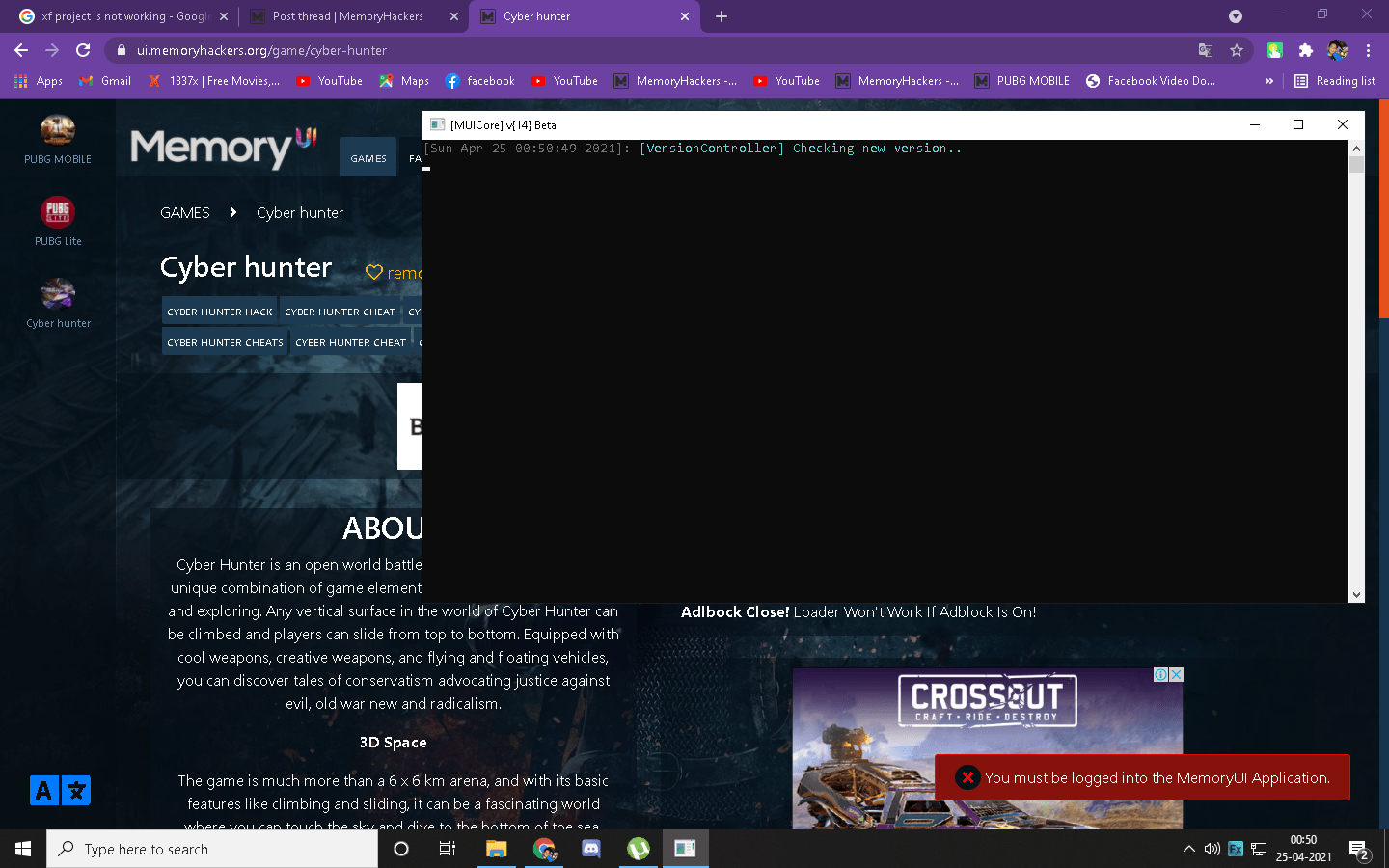
Task: Open a new browser tab
Action: click(722, 16)
